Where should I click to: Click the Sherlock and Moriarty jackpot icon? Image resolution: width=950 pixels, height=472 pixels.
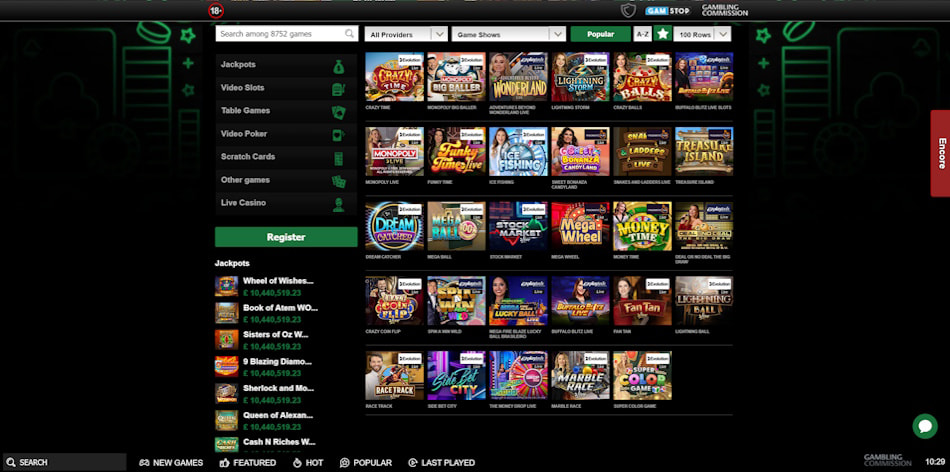pos(227,393)
